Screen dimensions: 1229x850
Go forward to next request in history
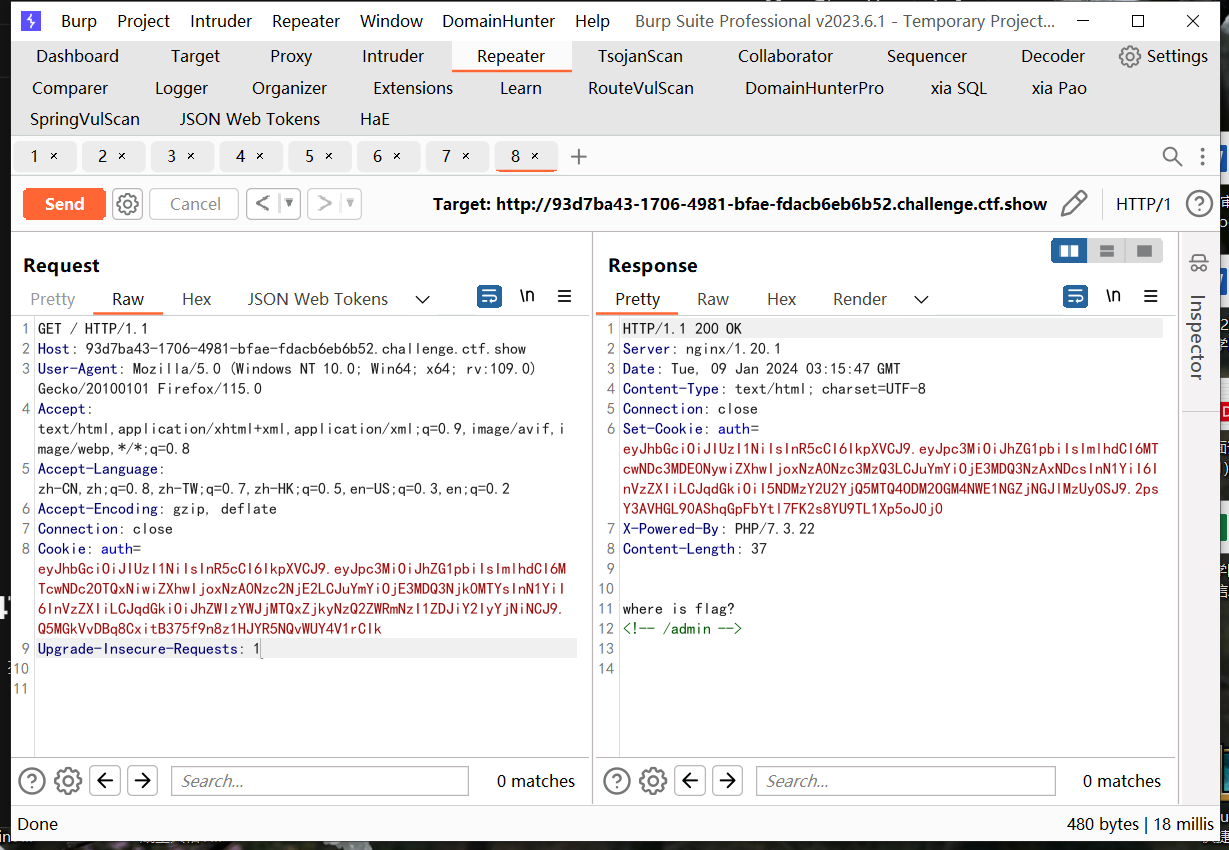[x=324, y=204]
